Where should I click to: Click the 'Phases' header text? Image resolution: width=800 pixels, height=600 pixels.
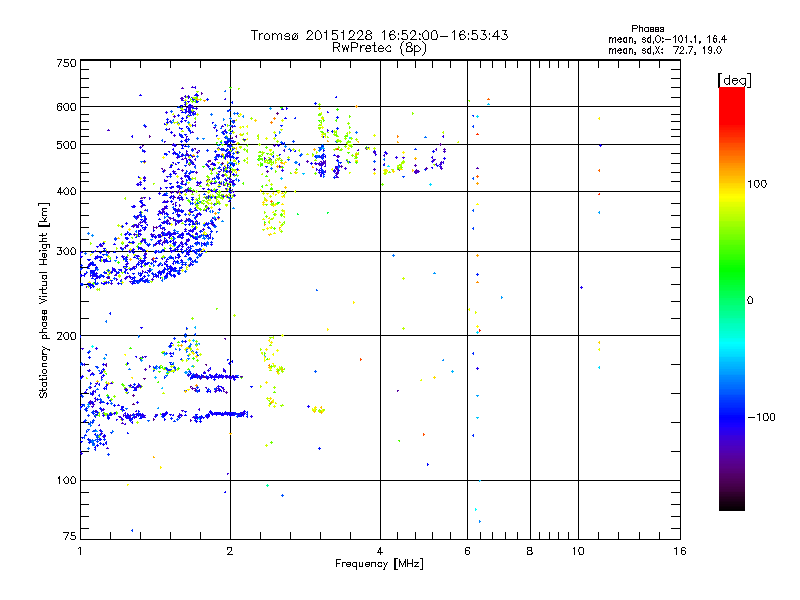point(647,29)
